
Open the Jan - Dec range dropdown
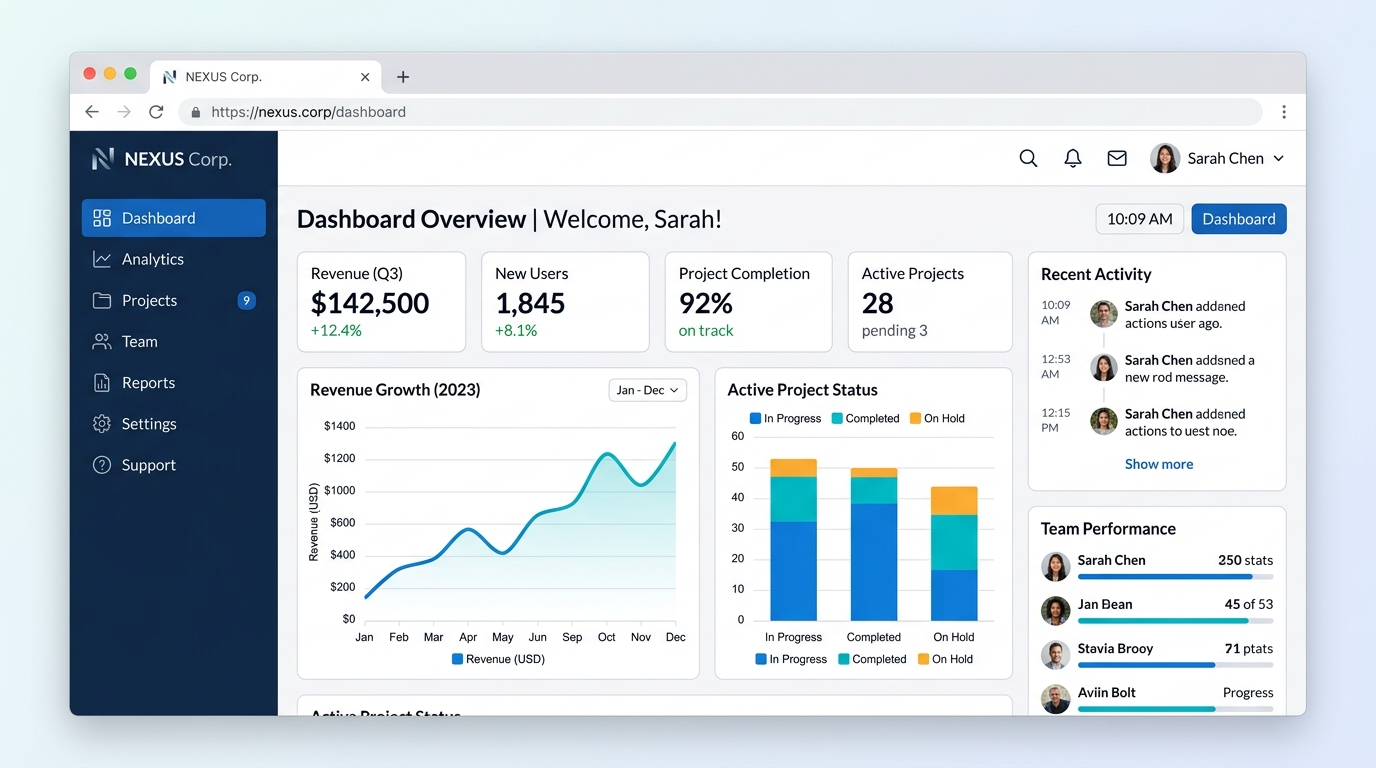point(648,390)
